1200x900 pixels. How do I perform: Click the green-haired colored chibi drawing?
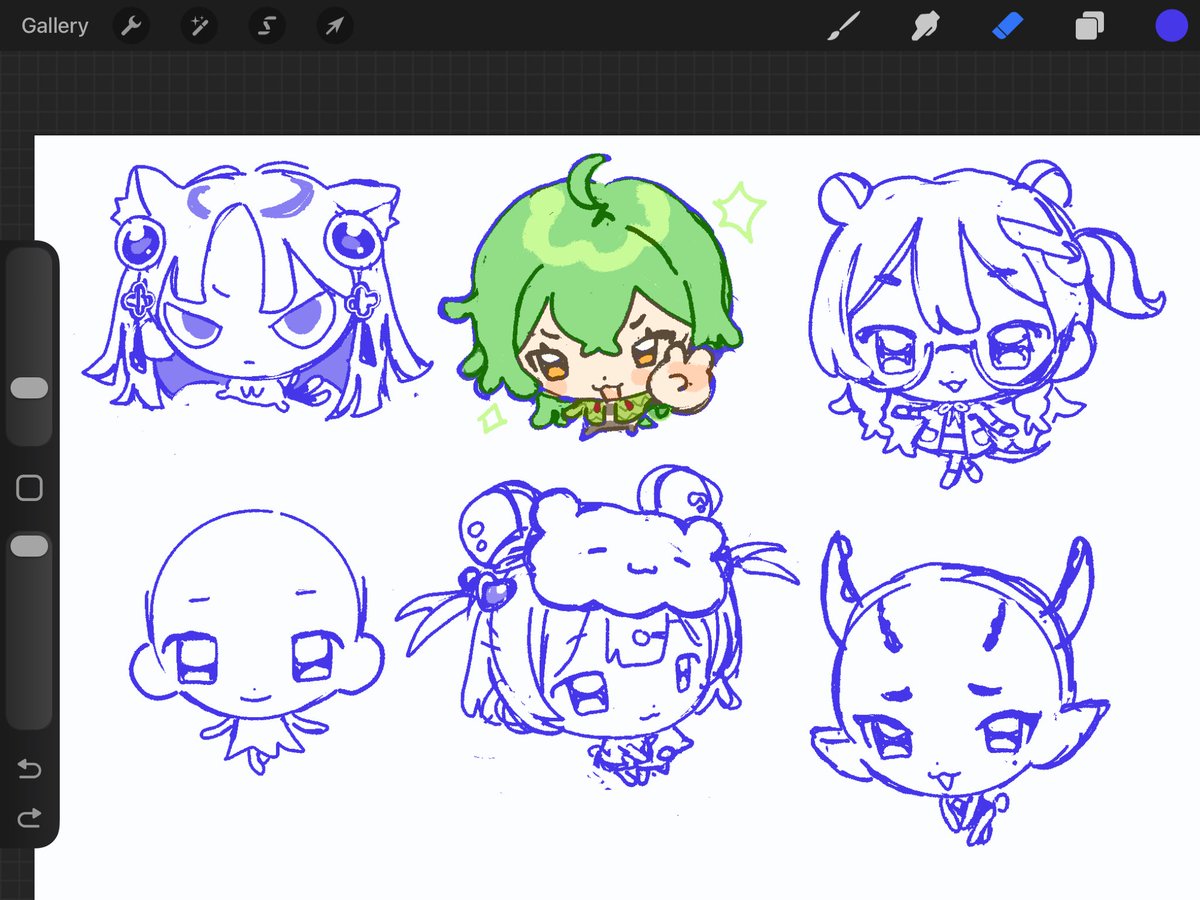(x=595, y=298)
